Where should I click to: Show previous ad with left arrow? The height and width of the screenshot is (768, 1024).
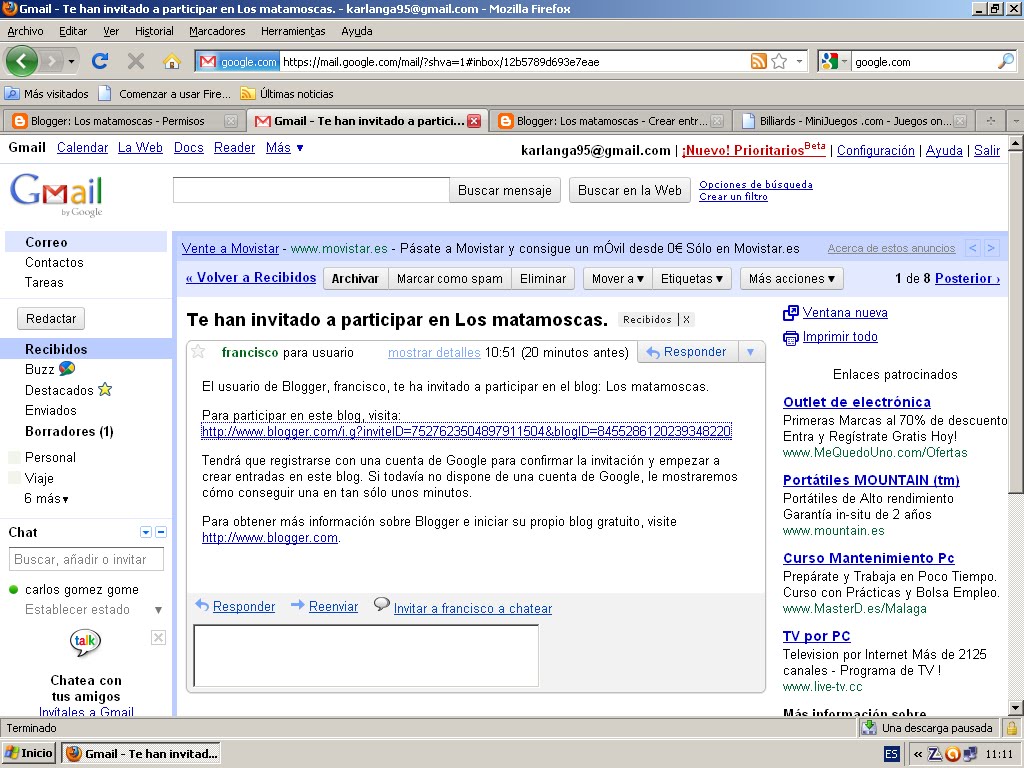point(973,248)
